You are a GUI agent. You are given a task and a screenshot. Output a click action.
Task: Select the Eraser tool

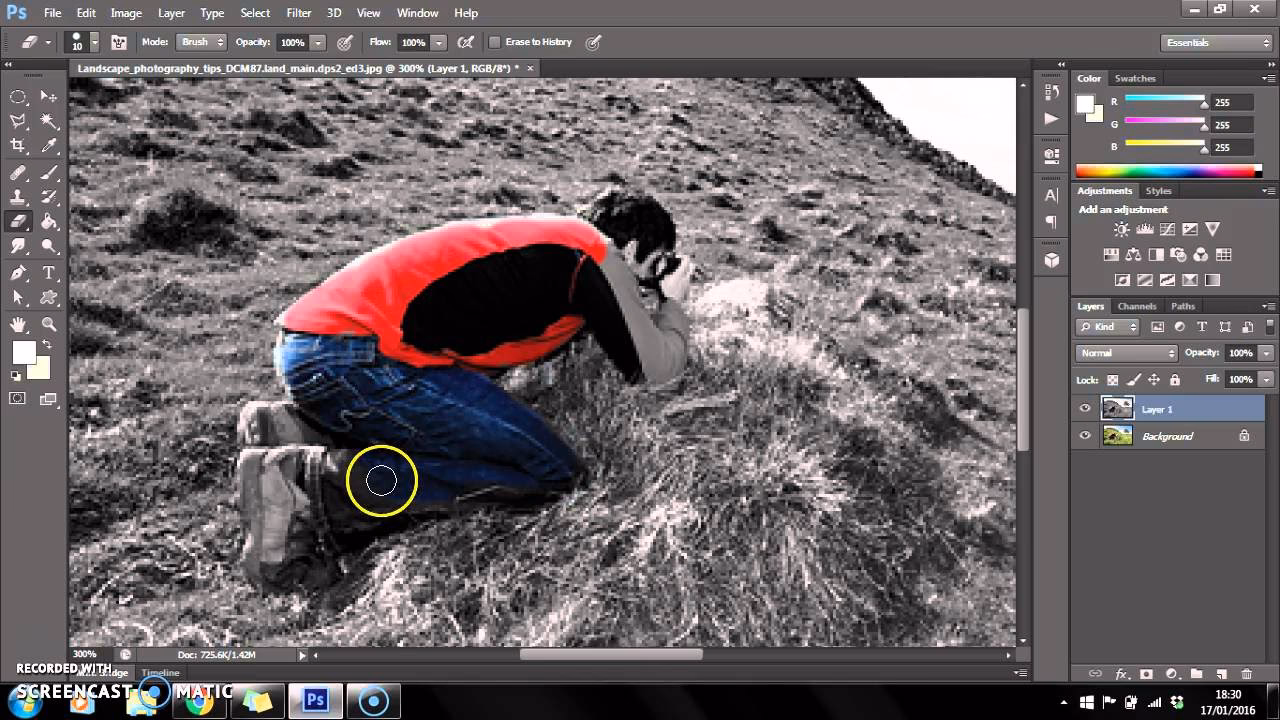[16, 221]
